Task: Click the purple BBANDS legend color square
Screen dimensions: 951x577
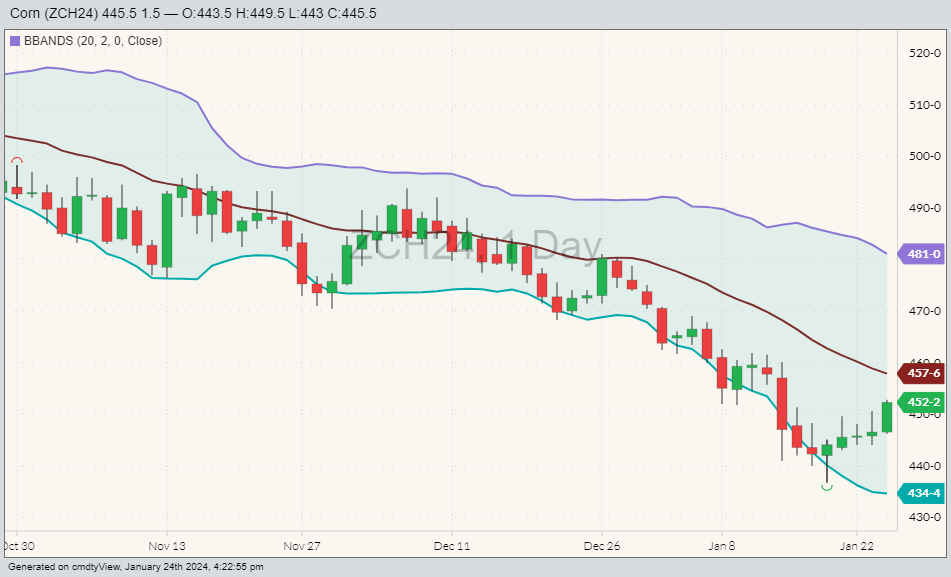Action: point(15,41)
